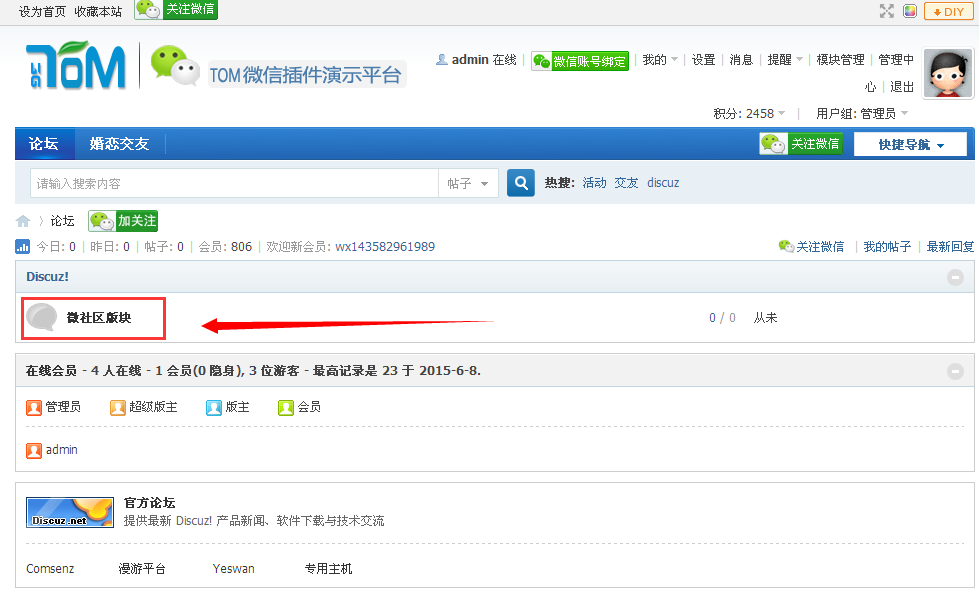Click the TOM site logo
Screen dimensions: 979x593
point(76,66)
